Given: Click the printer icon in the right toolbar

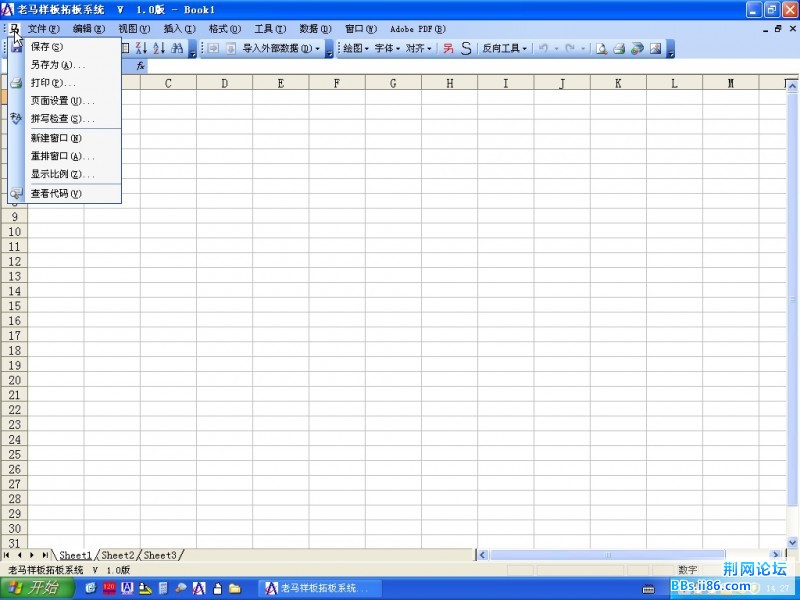Looking at the screenshot, I should pos(619,48).
